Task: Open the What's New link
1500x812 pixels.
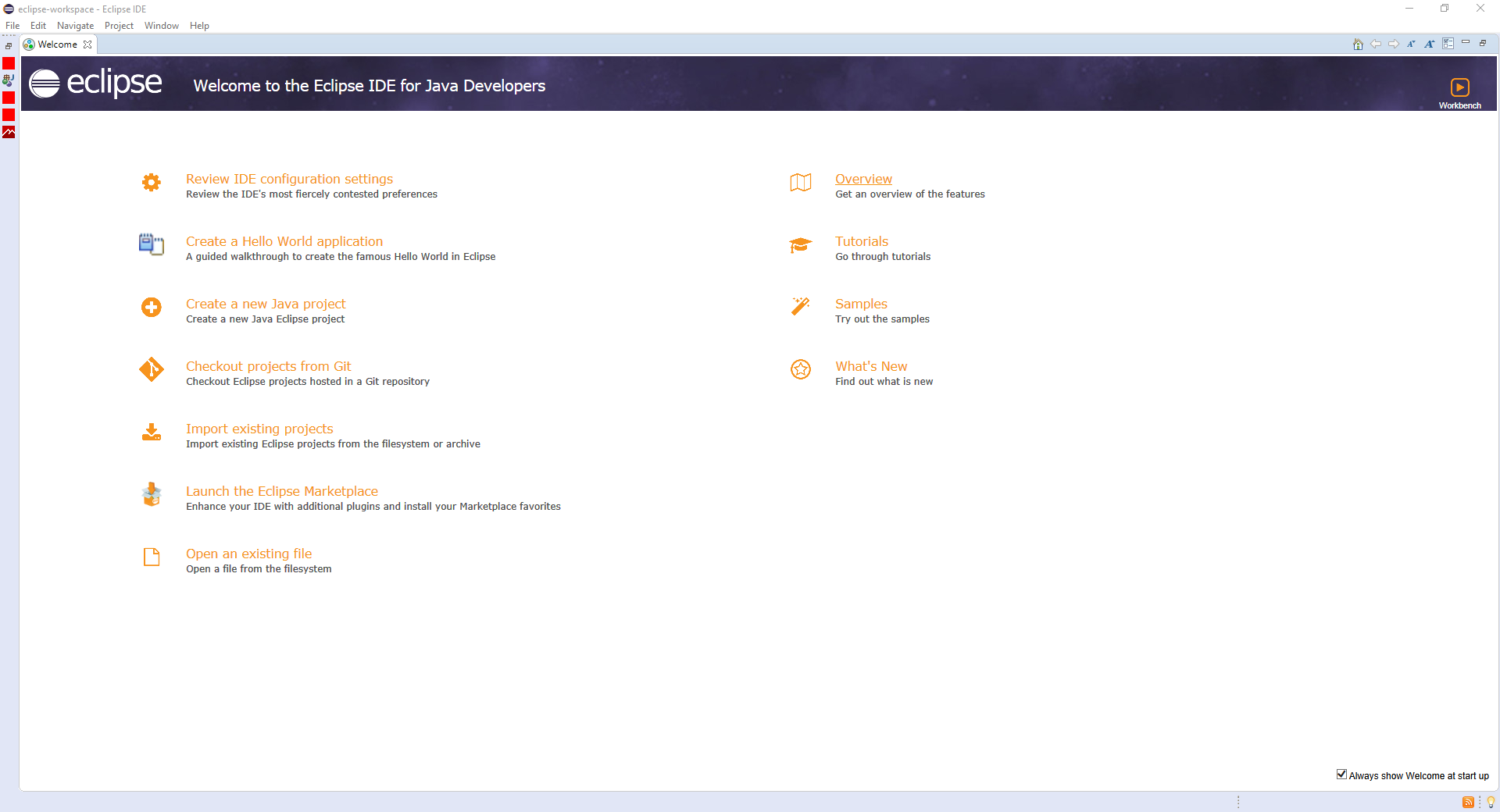Action: point(871,366)
